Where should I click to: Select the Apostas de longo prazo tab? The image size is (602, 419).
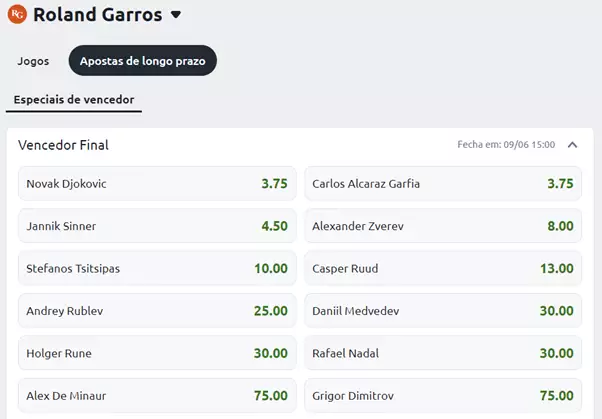142,61
